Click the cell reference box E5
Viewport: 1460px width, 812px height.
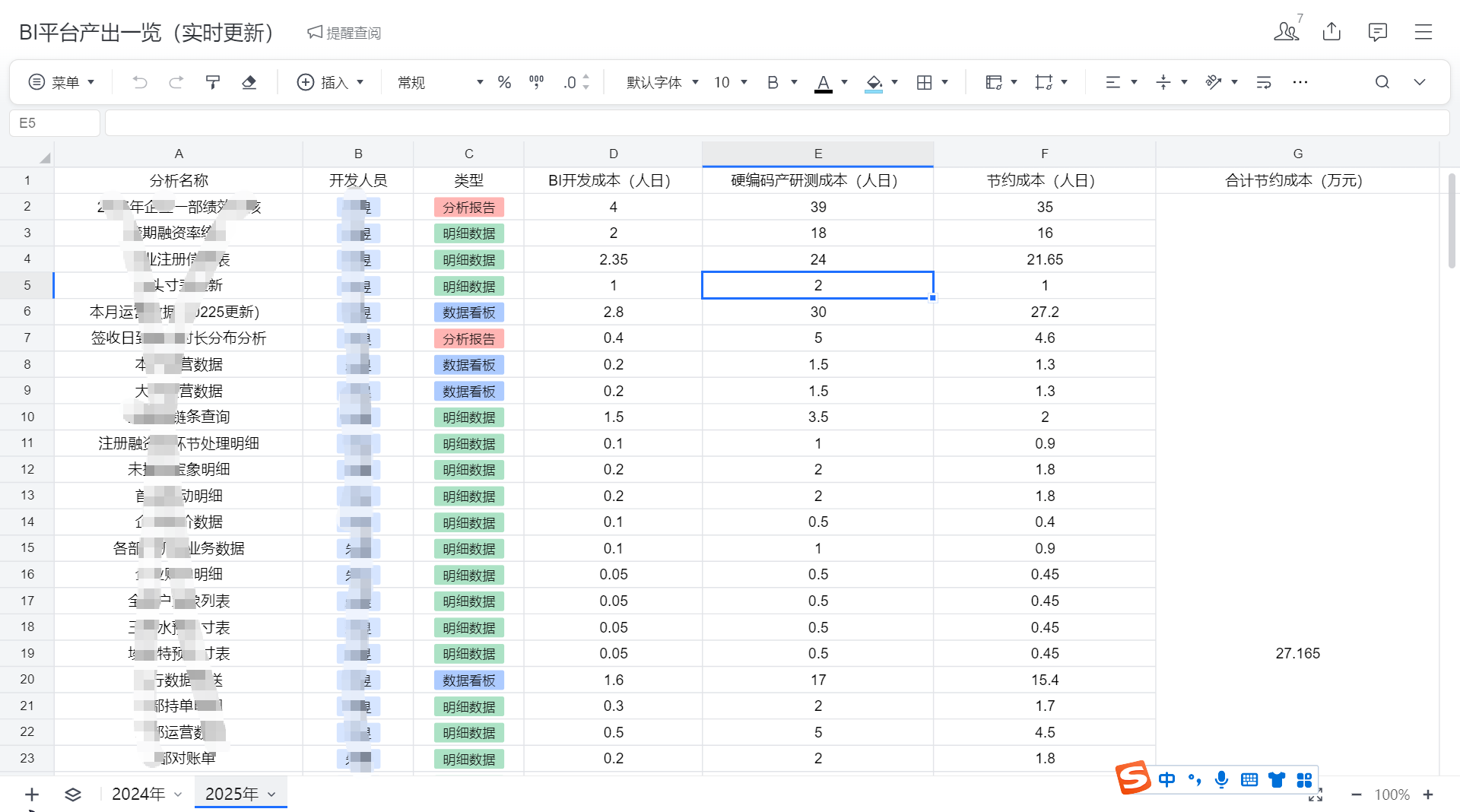click(54, 123)
